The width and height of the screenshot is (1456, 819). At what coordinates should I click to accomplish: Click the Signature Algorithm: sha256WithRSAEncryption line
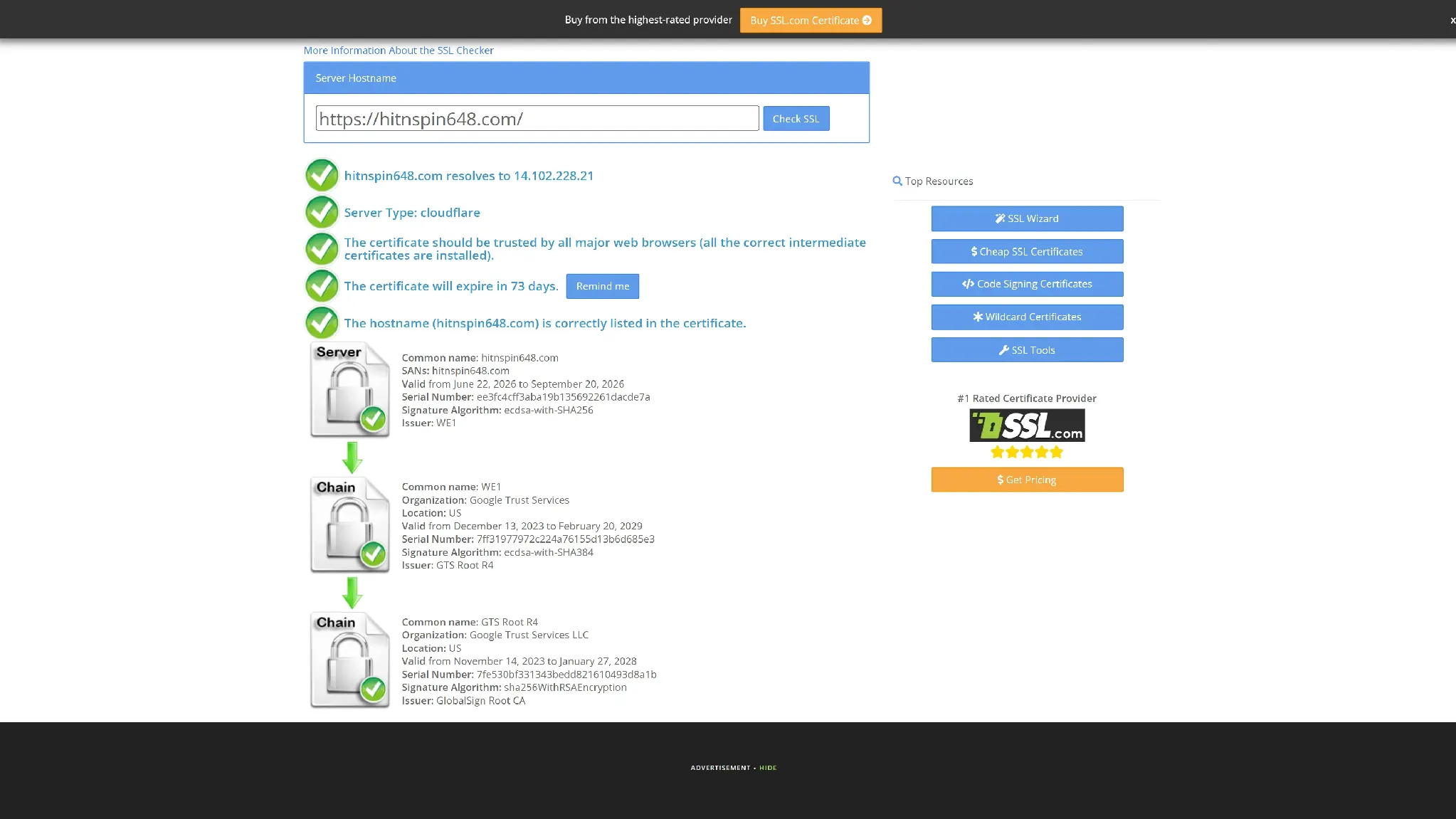point(515,687)
